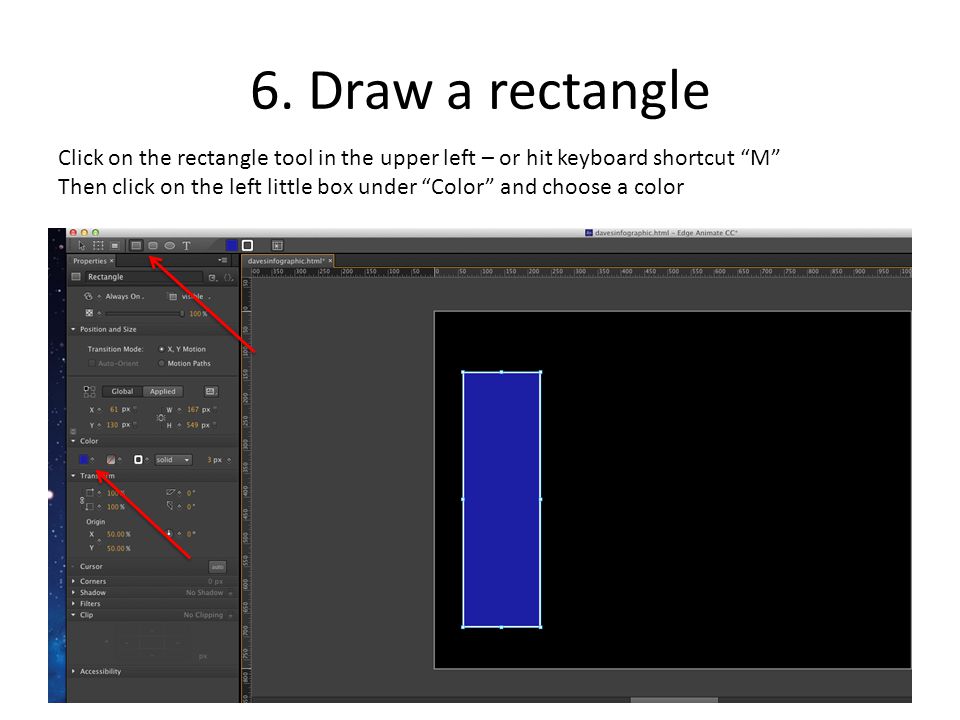This screenshot has height=720, width=960.
Task: Add keyframe diamond for width W
Action: (x=179, y=410)
